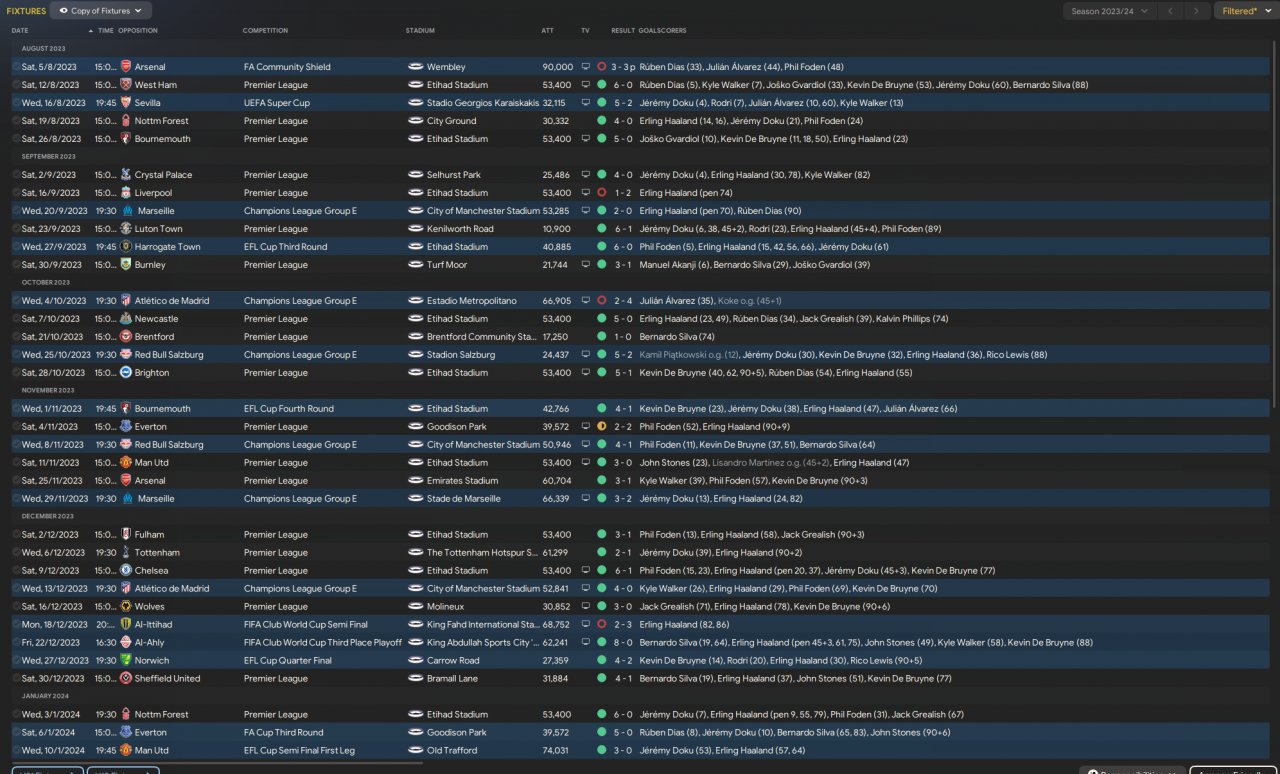
Task: Go to the previous season with left arrow
Action: click(1170, 11)
